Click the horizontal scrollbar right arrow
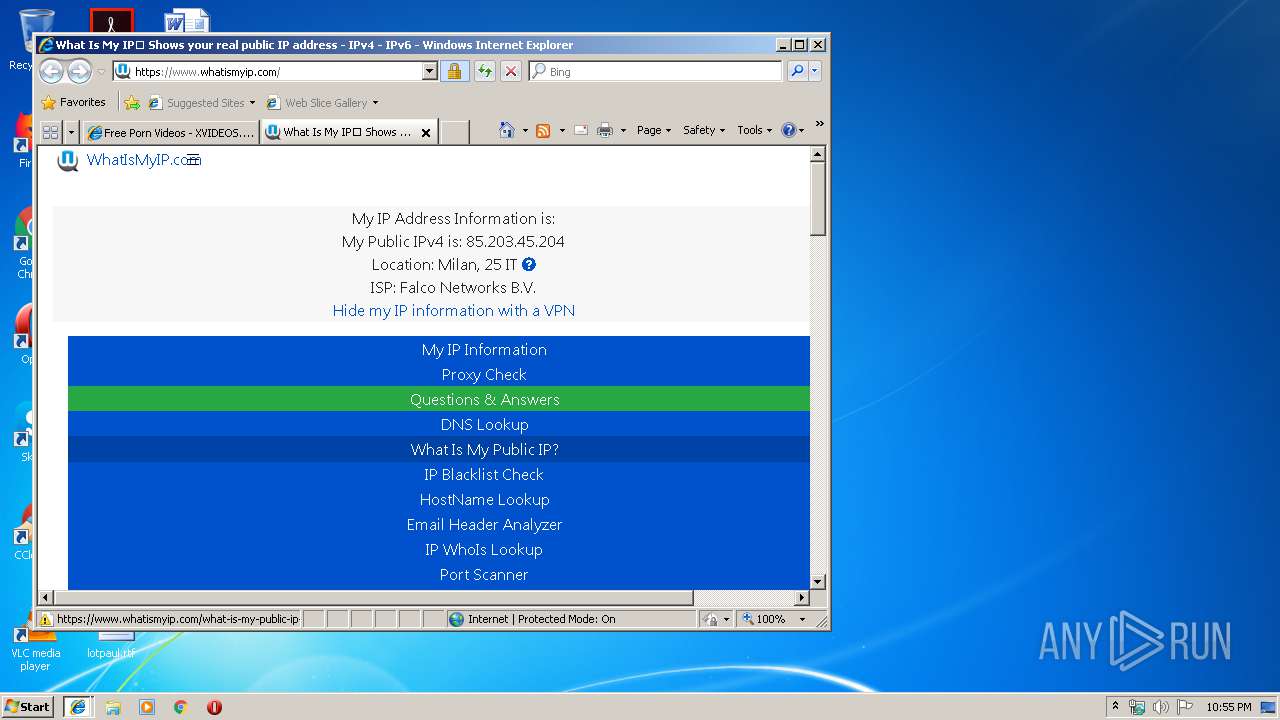Image resolution: width=1280 pixels, height=720 pixels. tap(801, 598)
